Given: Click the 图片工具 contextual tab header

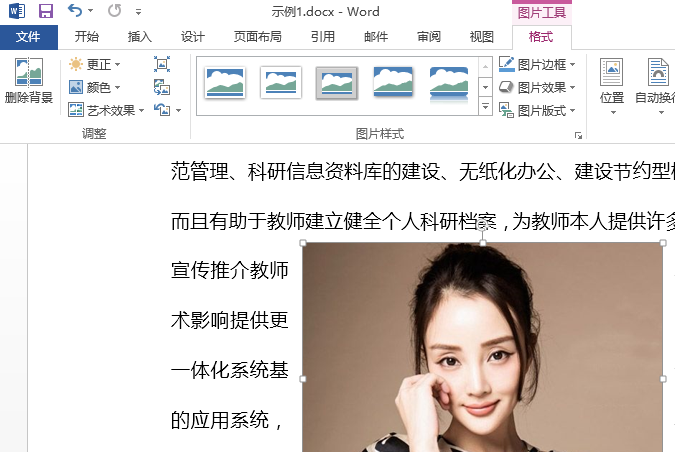Looking at the screenshot, I should [542, 12].
